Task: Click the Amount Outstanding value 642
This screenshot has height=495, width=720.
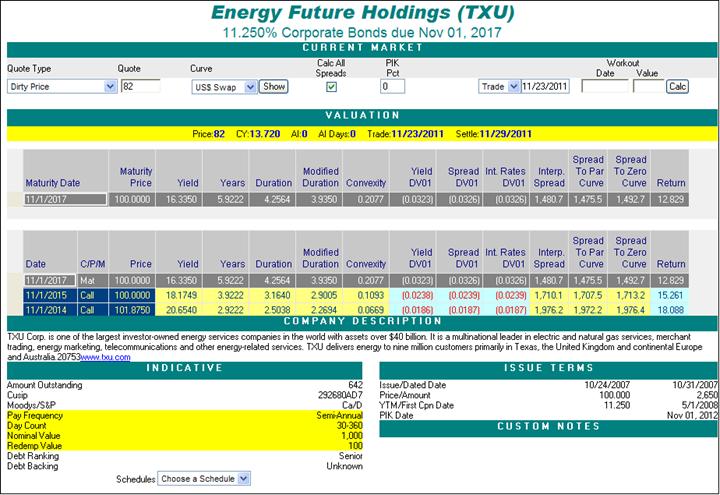Action: coord(355,385)
